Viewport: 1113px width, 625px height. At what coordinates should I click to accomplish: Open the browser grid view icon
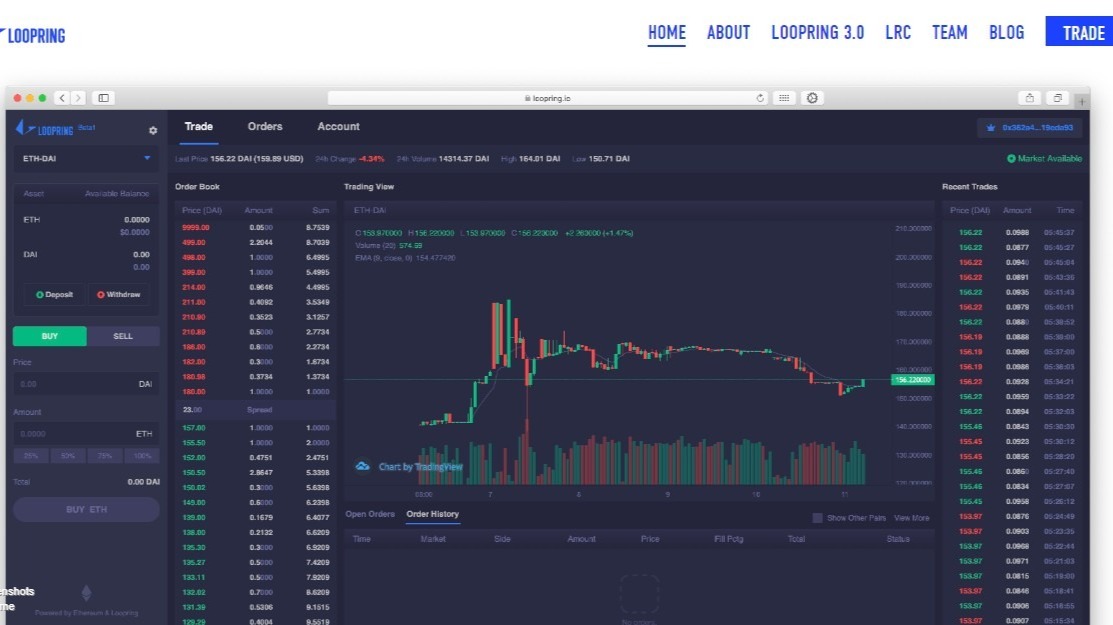[x=784, y=98]
